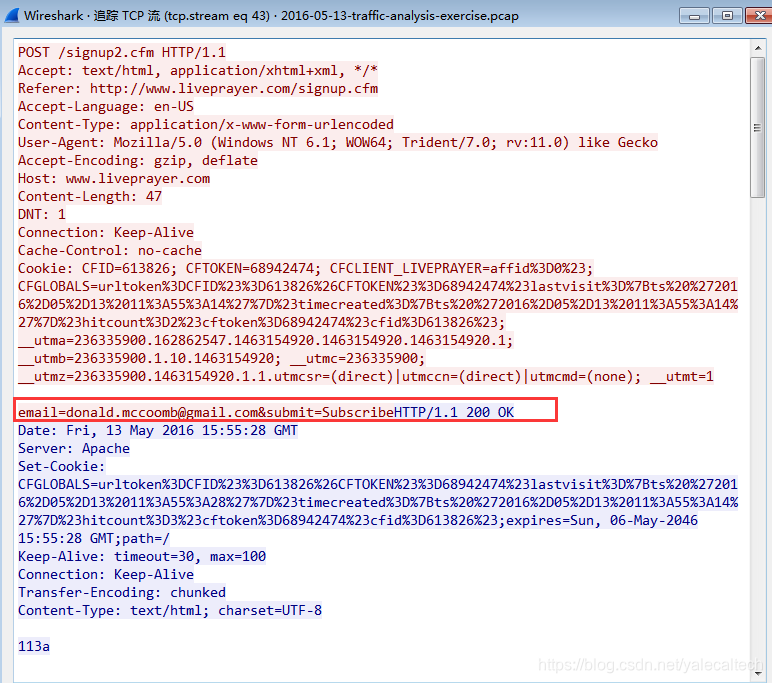Close the TCP stream window
The width and height of the screenshot is (772, 683).
coord(759,16)
